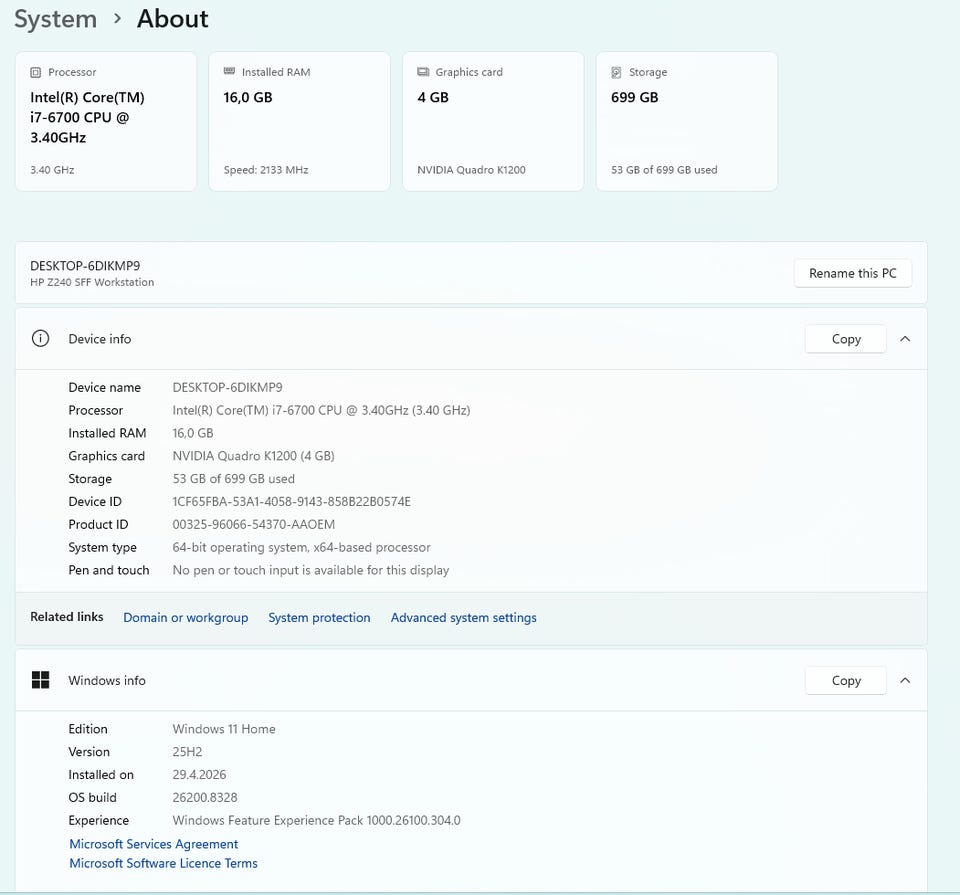Click the Installed RAM memory icon

tap(230, 72)
